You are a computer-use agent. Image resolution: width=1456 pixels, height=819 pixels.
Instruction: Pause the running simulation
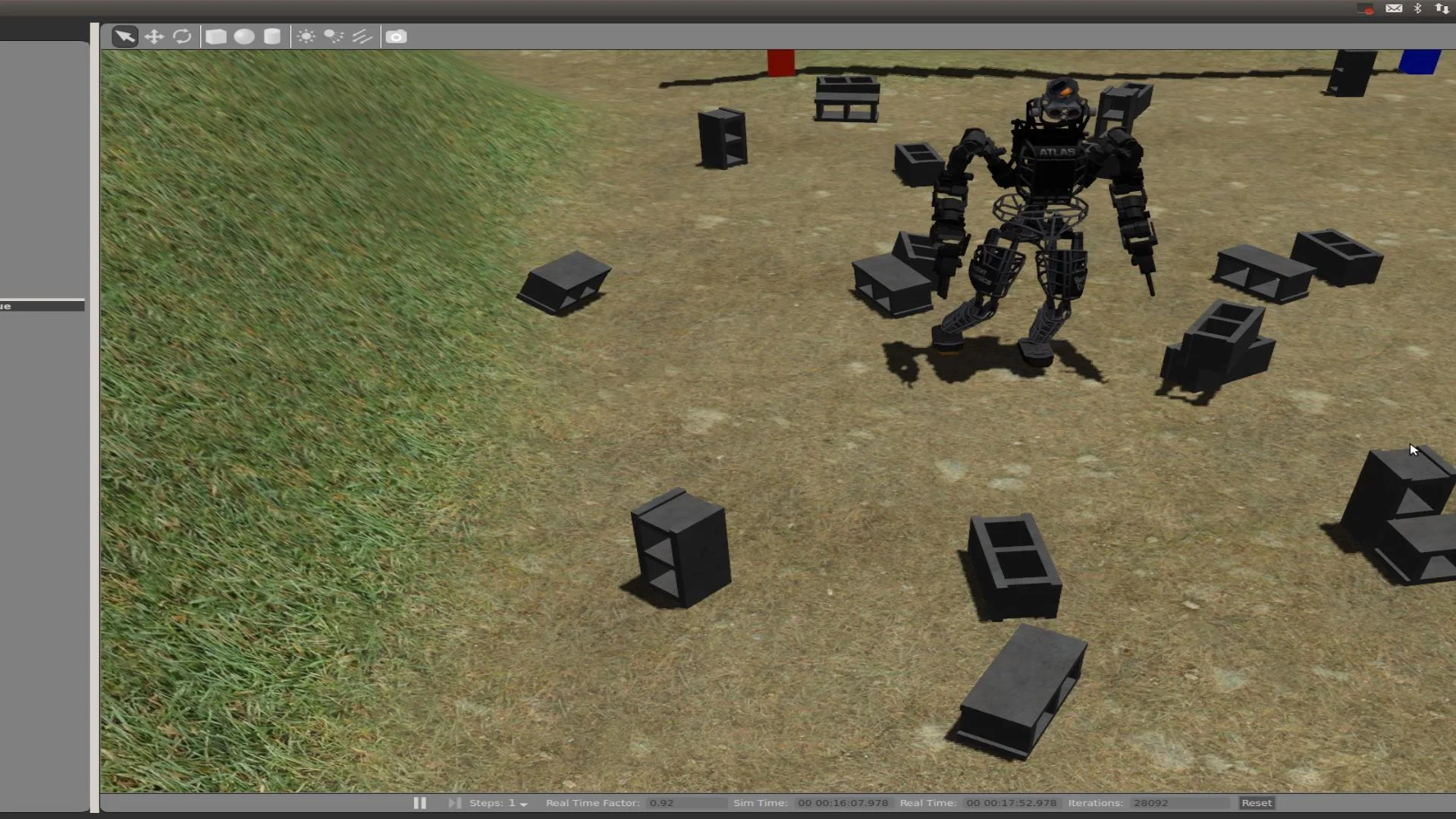point(419,802)
